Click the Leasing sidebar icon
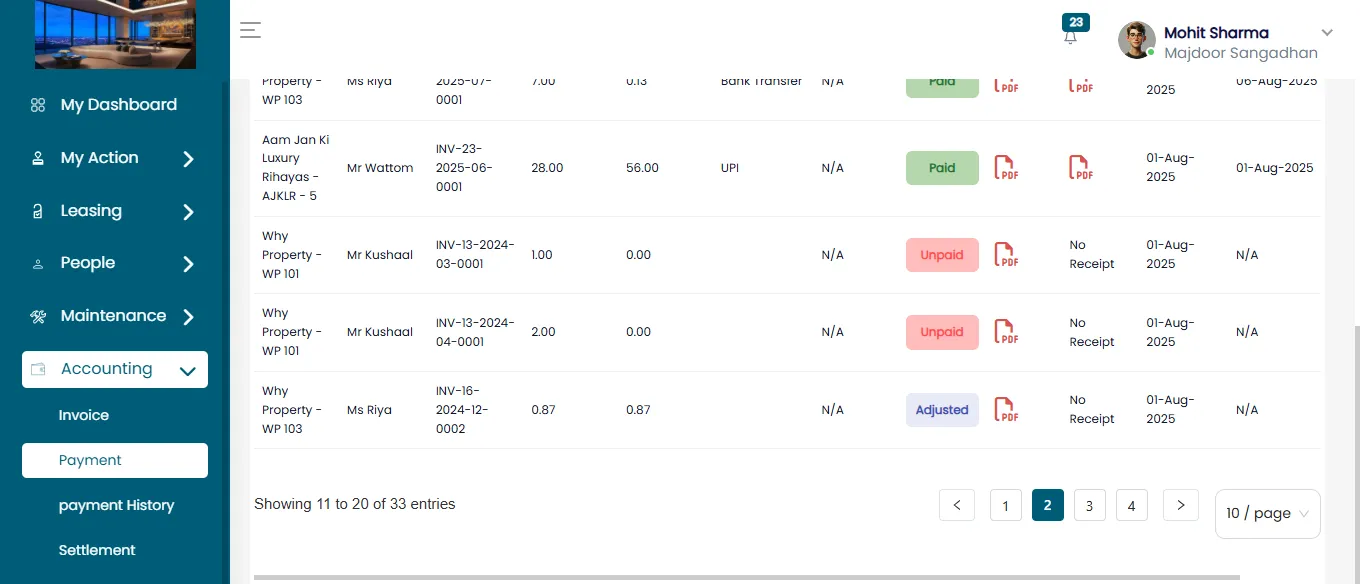 click(x=38, y=211)
